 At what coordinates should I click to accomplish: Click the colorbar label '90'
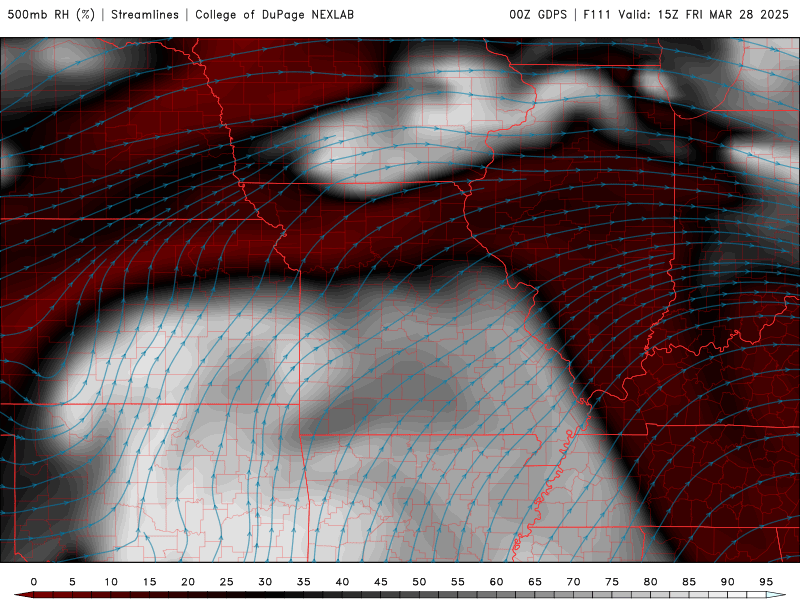click(x=727, y=582)
